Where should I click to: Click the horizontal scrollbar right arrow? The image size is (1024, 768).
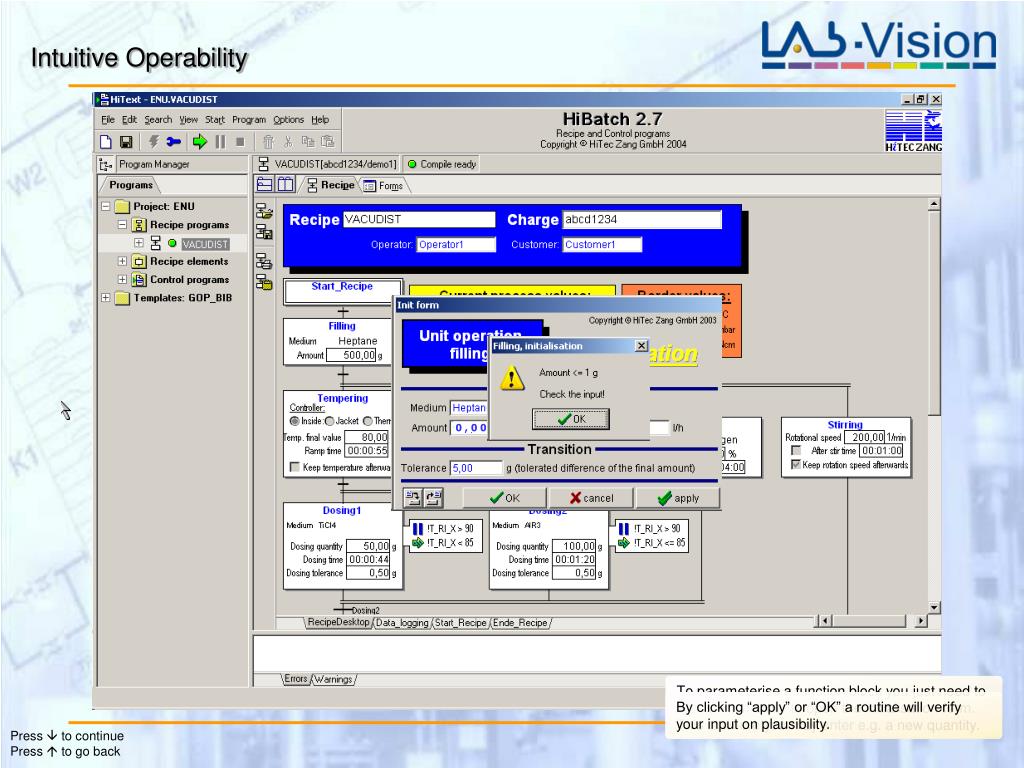coord(921,621)
